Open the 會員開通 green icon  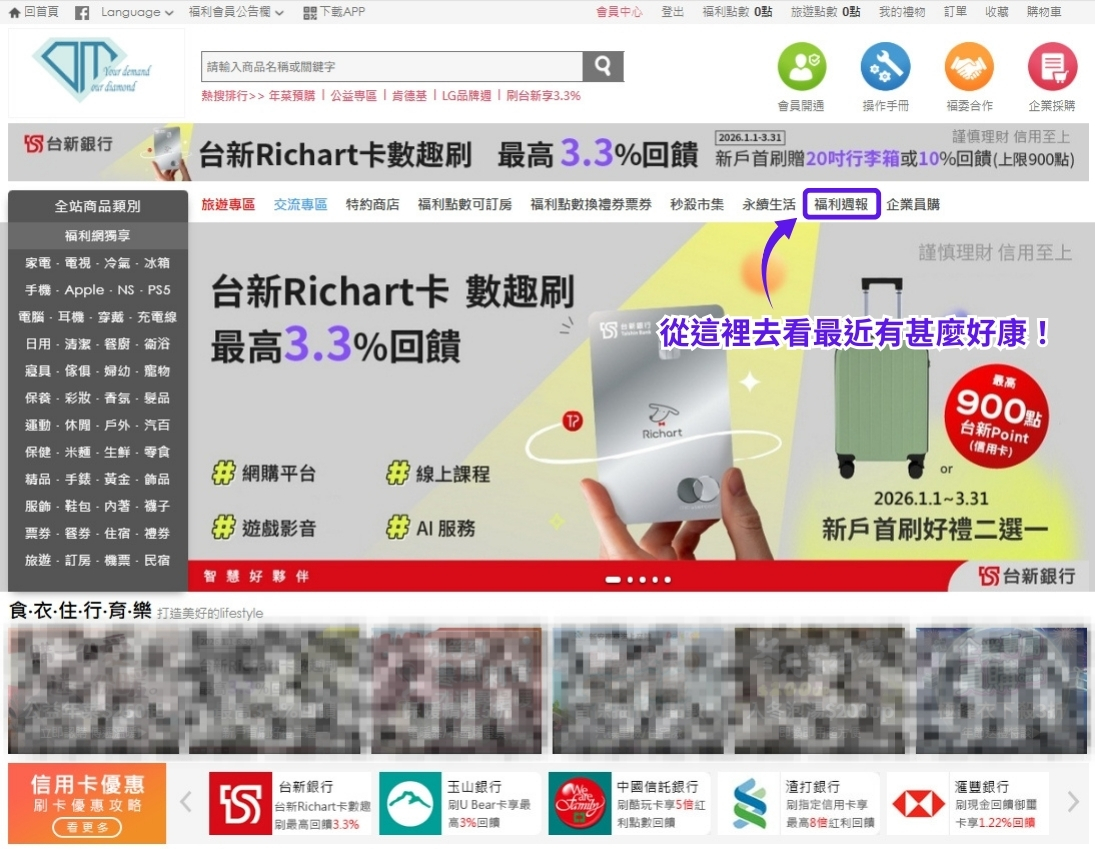pyautogui.click(x=801, y=67)
